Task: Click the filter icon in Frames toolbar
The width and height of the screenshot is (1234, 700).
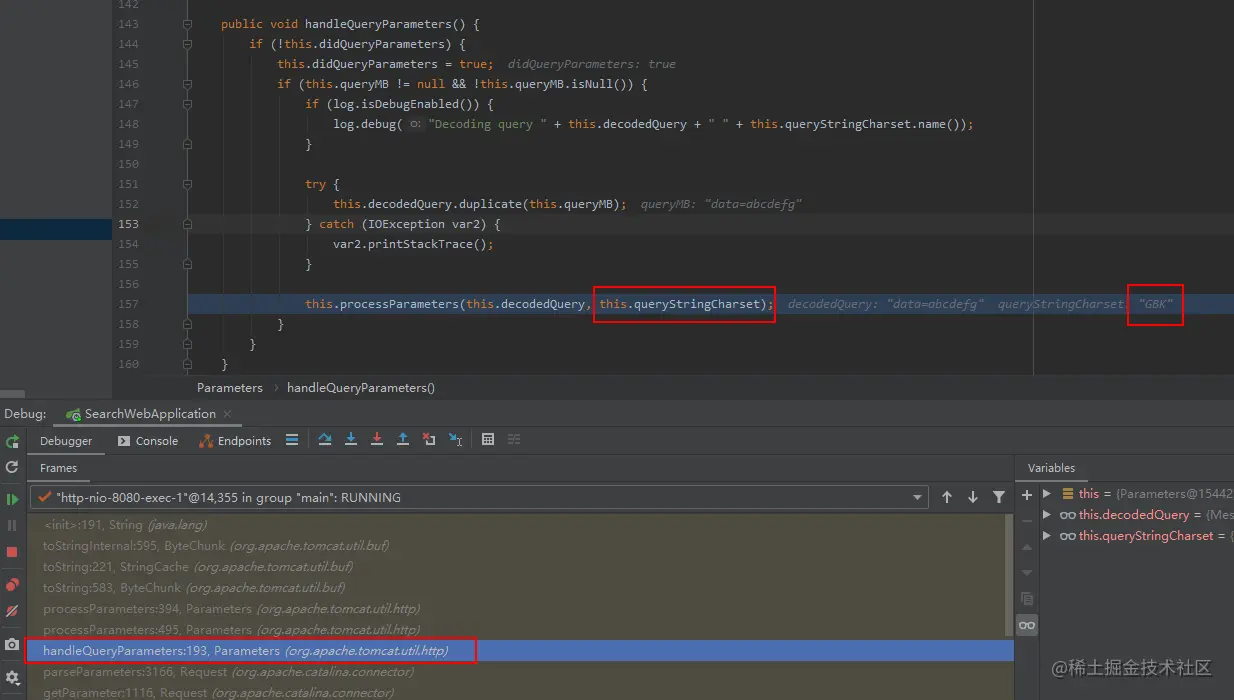Action: (999, 496)
